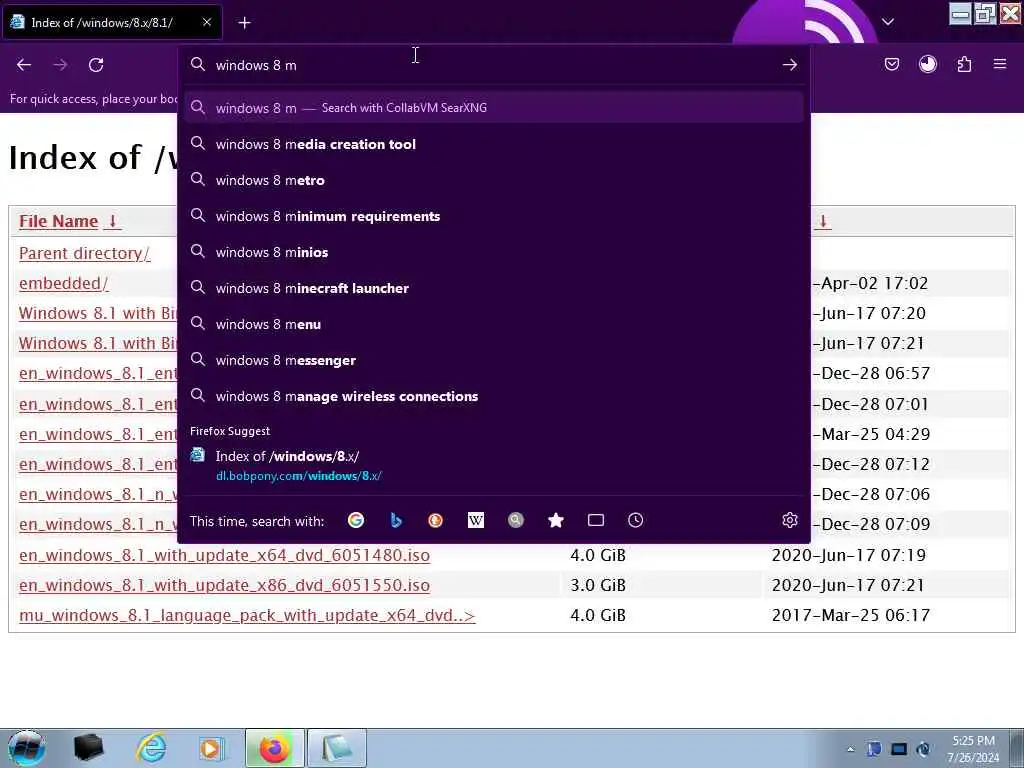Screen dimensions: 1024x768
Task: Open Firefox Suggest Index of /windows/8.x/ entry
Action: pos(494,466)
